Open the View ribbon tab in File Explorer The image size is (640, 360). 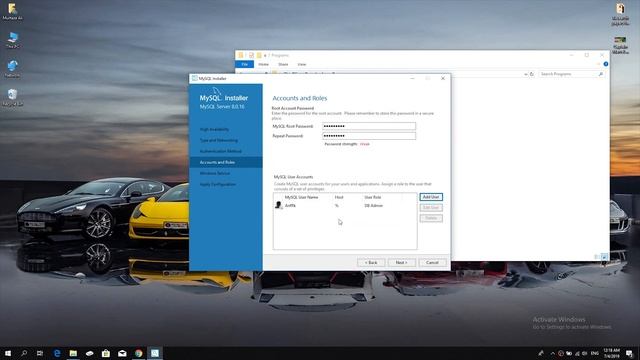[x=302, y=64]
